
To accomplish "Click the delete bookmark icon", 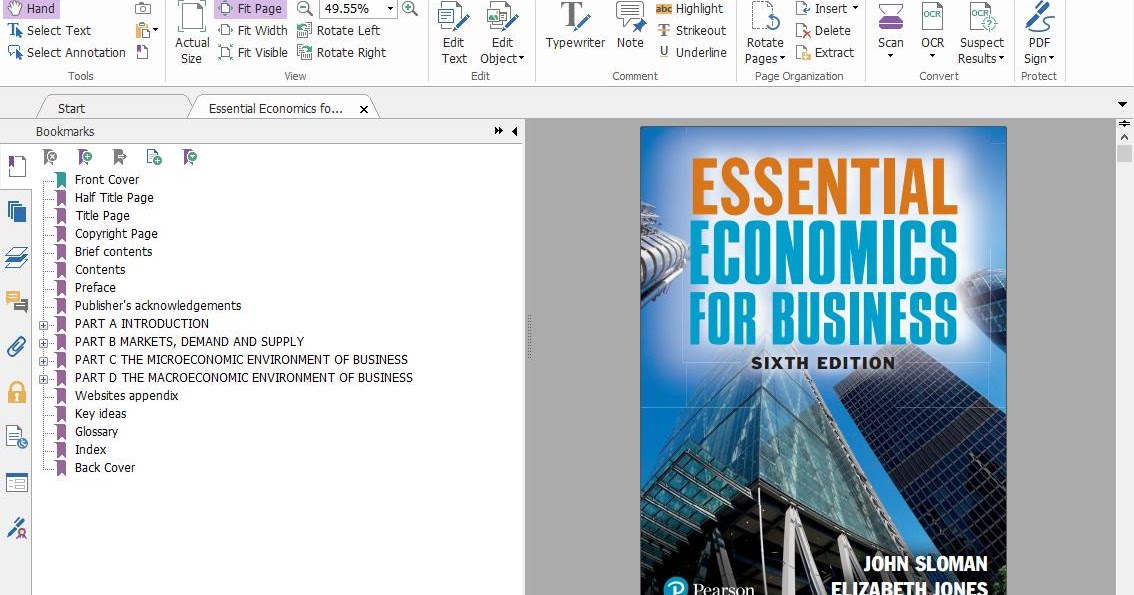I will click(50, 157).
